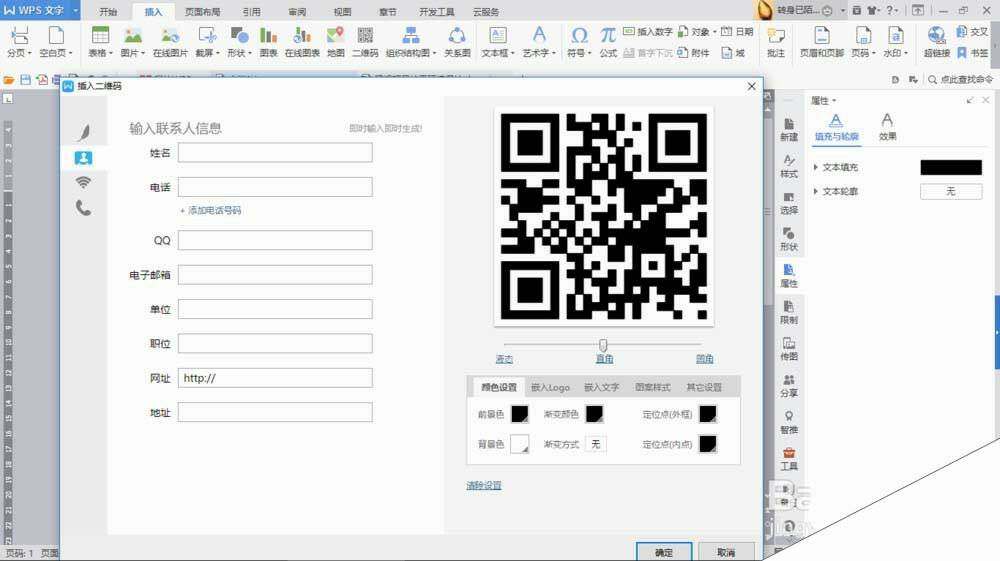The width and height of the screenshot is (1000, 561).
Task: Open the 水印 watermark dropdown
Action: (x=895, y=42)
